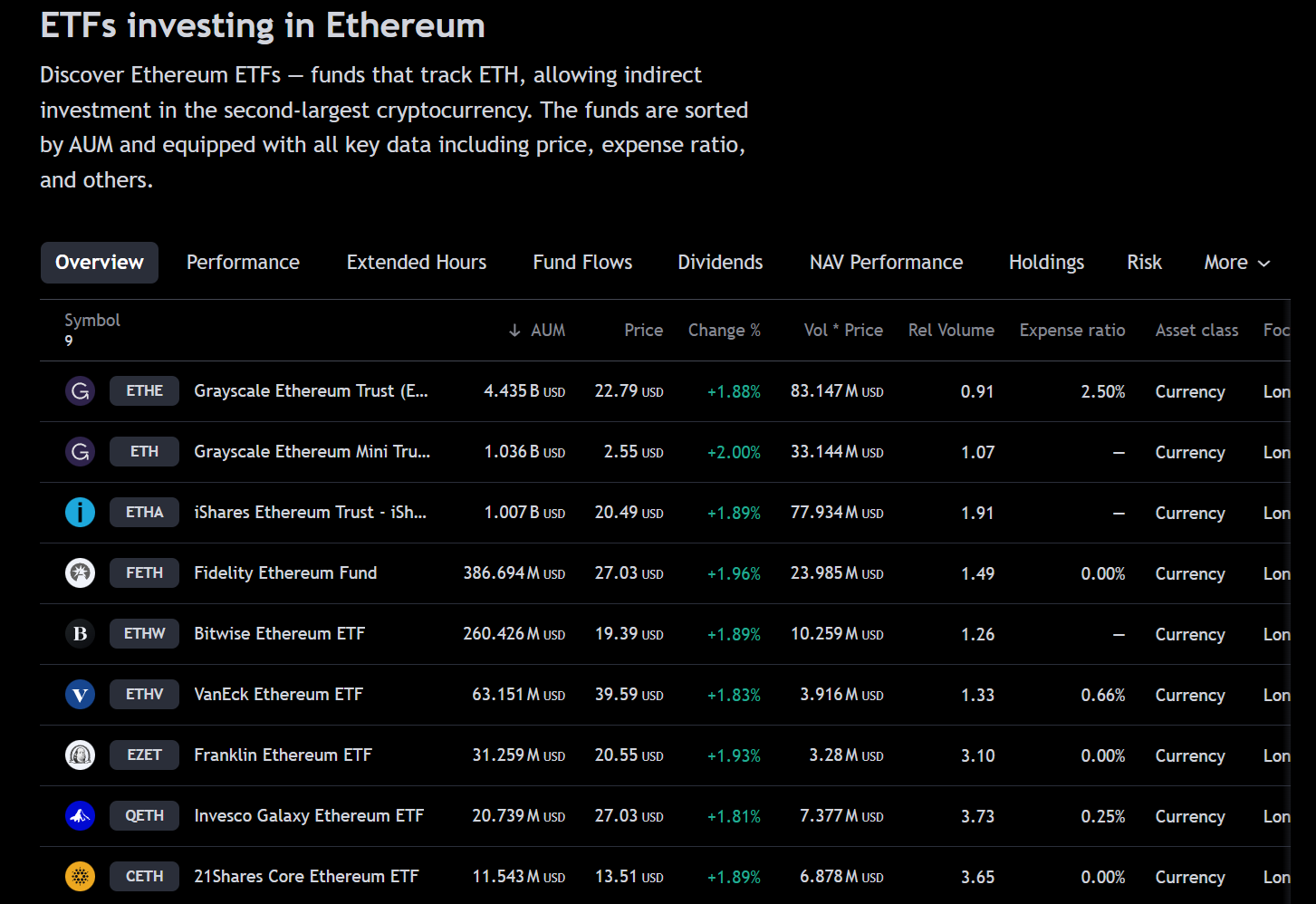Image resolution: width=1316 pixels, height=904 pixels.
Task: Open the Risk tab
Action: tap(1144, 263)
